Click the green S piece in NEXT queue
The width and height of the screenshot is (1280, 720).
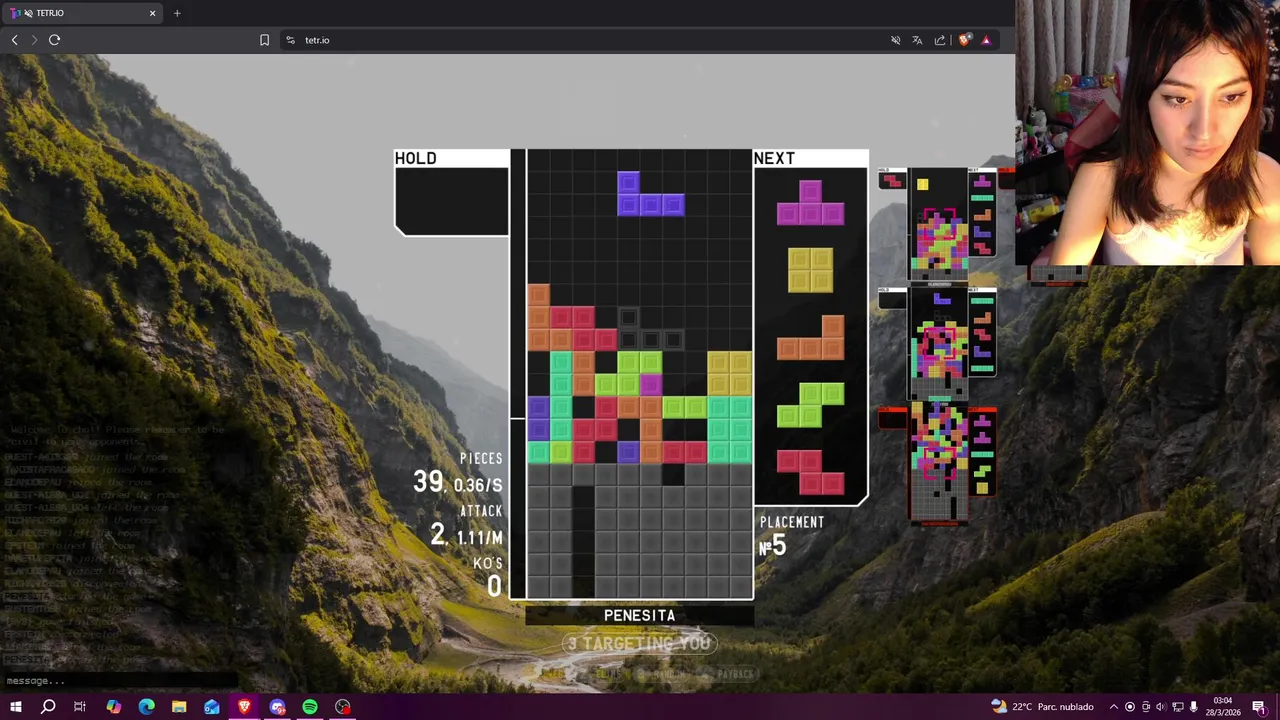click(810, 404)
